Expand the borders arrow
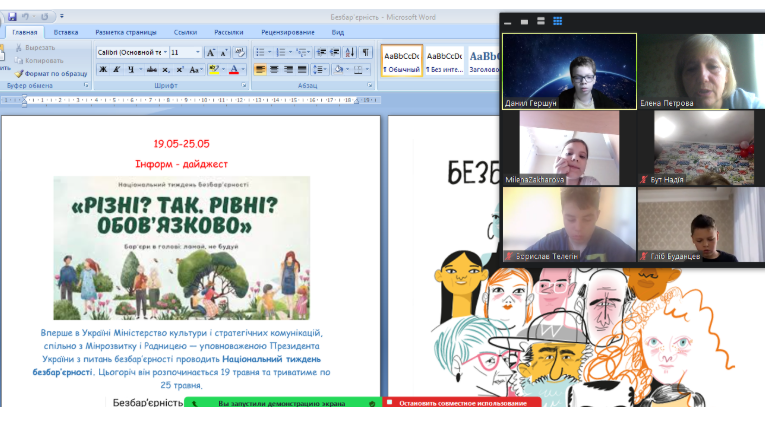Image resolution: width=771 pixels, height=427 pixels. coord(368,70)
